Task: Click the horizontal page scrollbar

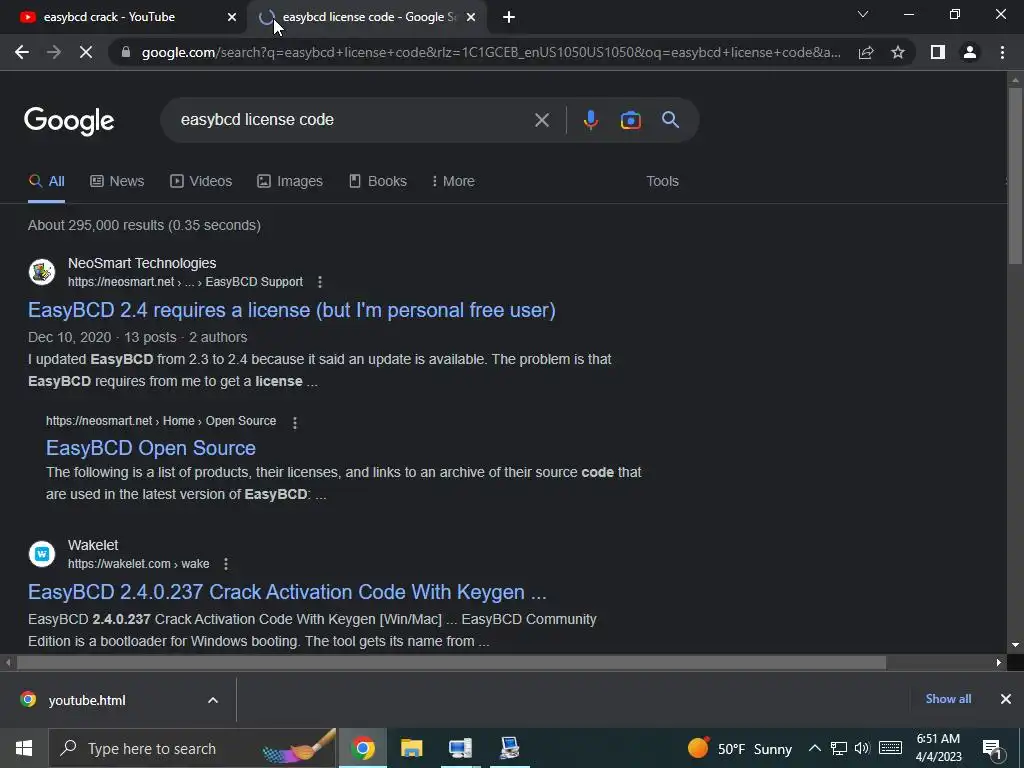Action: tap(451, 663)
